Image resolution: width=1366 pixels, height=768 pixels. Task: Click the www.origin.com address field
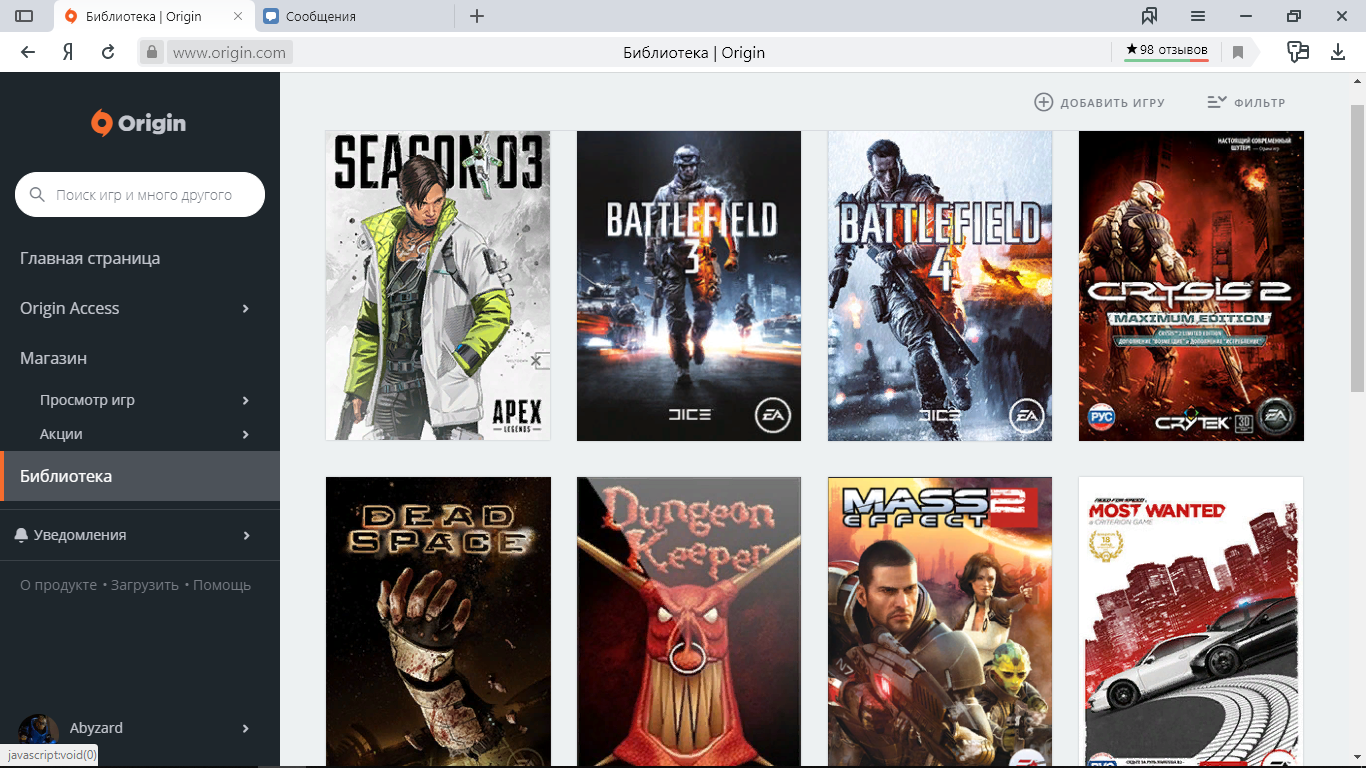(x=229, y=52)
